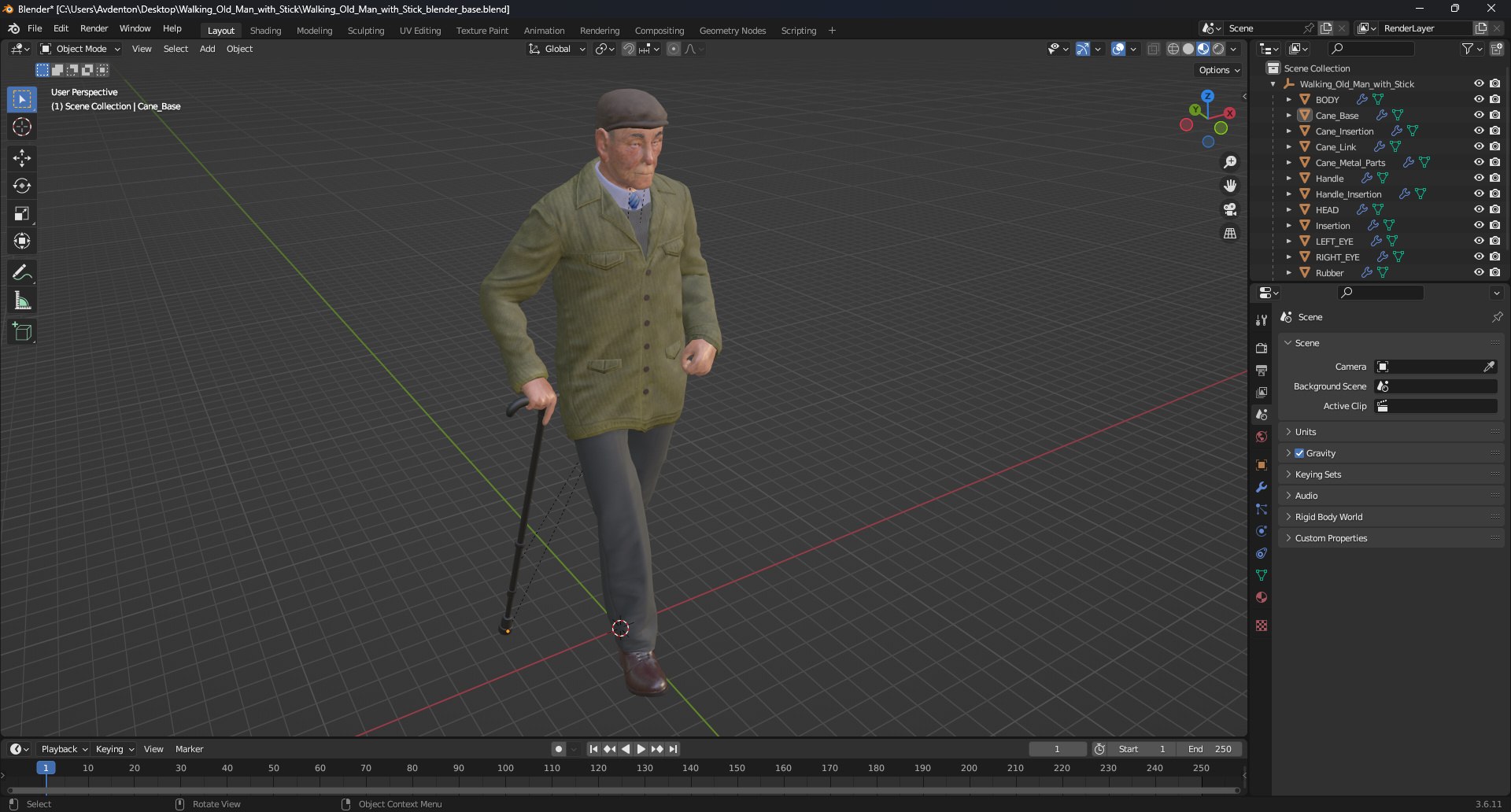This screenshot has width=1511, height=812.
Task: Toggle X-ray mode in viewport header
Action: point(1154,49)
